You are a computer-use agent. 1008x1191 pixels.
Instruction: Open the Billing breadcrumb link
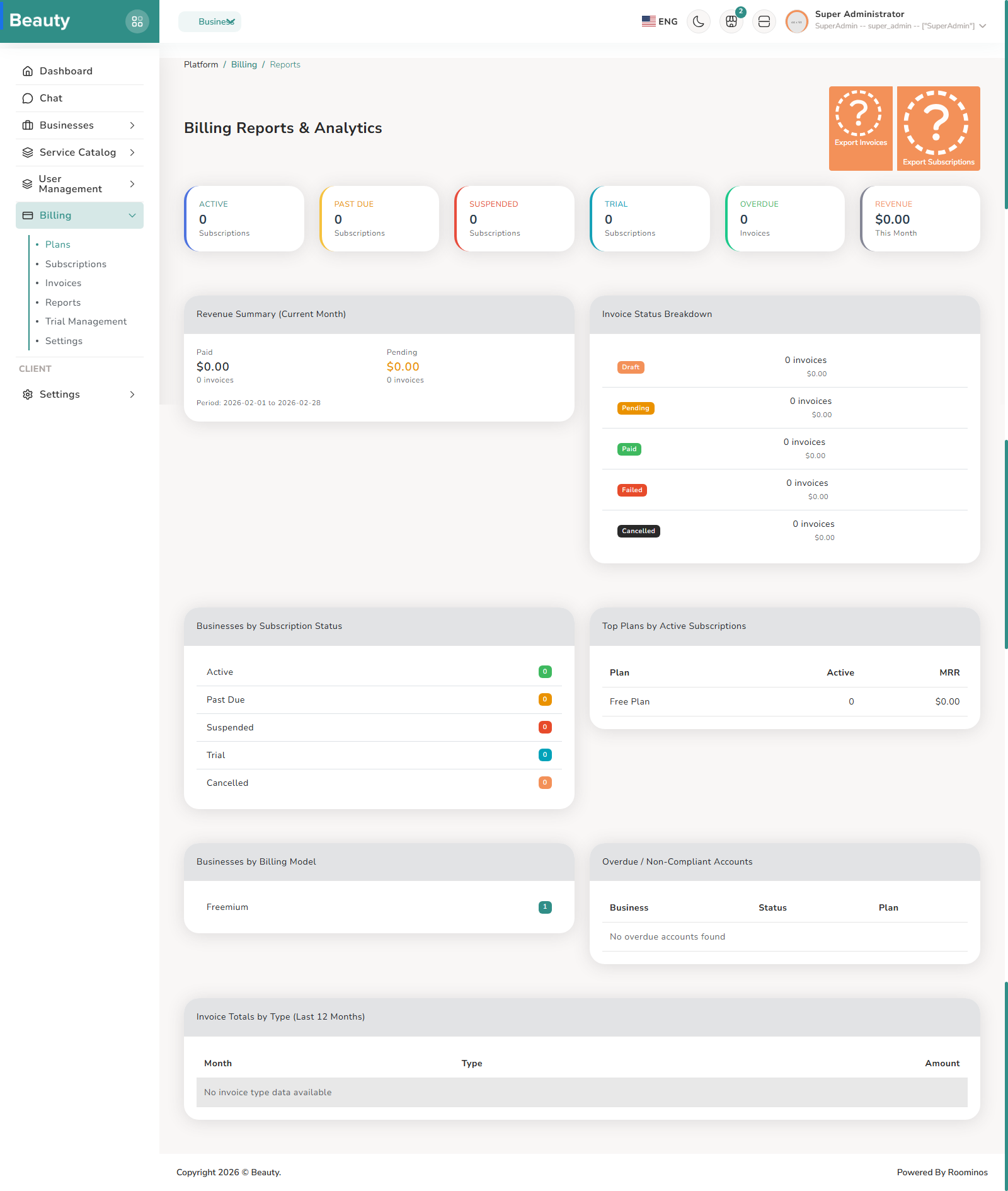pyautogui.click(x=244, y=64)
